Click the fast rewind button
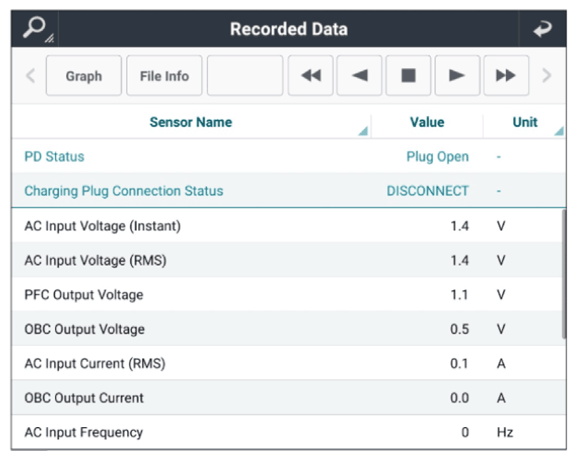577x460 pixels. [x=311, y=75]
